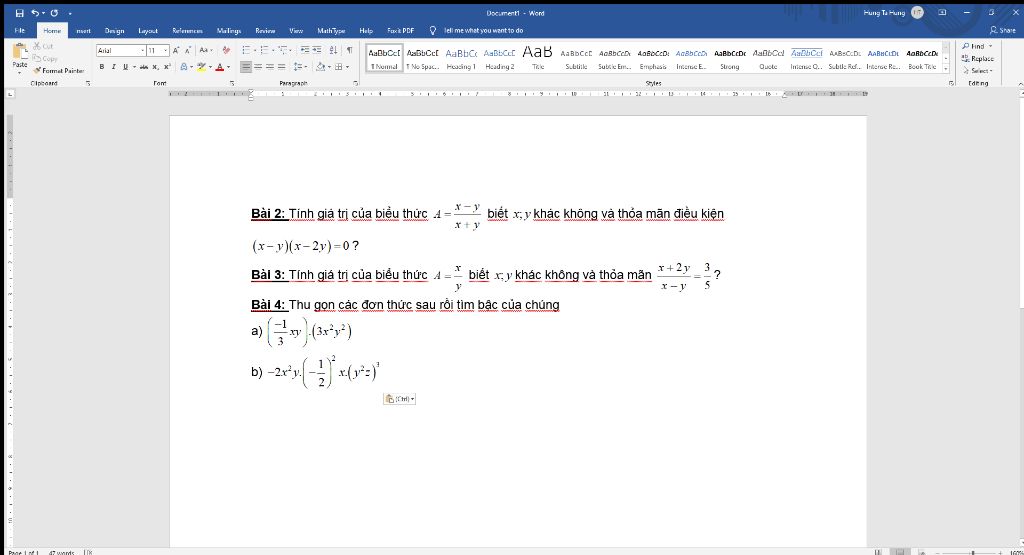
Task: Undo the last action
Action: click(x=35, y=13)
